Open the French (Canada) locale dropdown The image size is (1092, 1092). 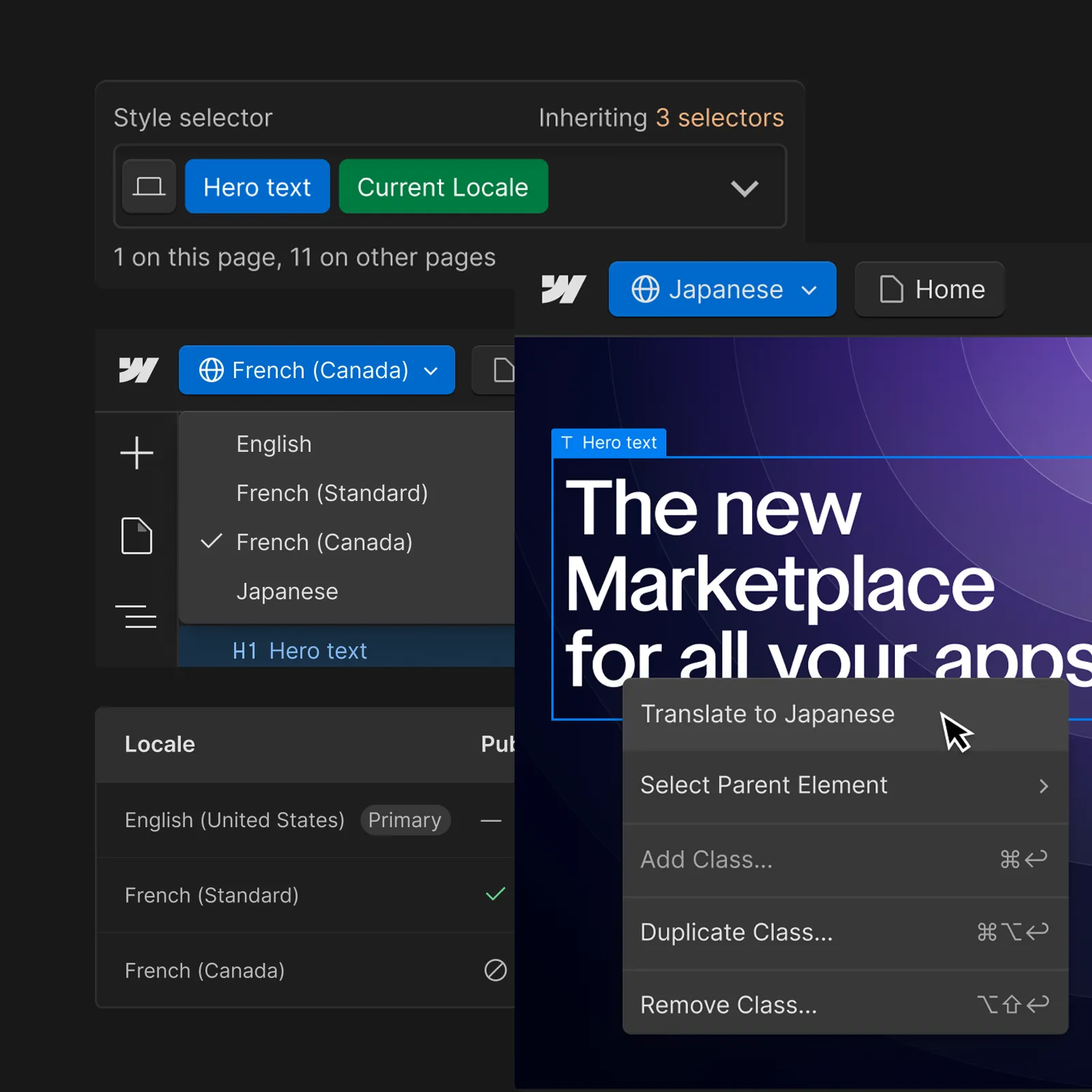317,370
